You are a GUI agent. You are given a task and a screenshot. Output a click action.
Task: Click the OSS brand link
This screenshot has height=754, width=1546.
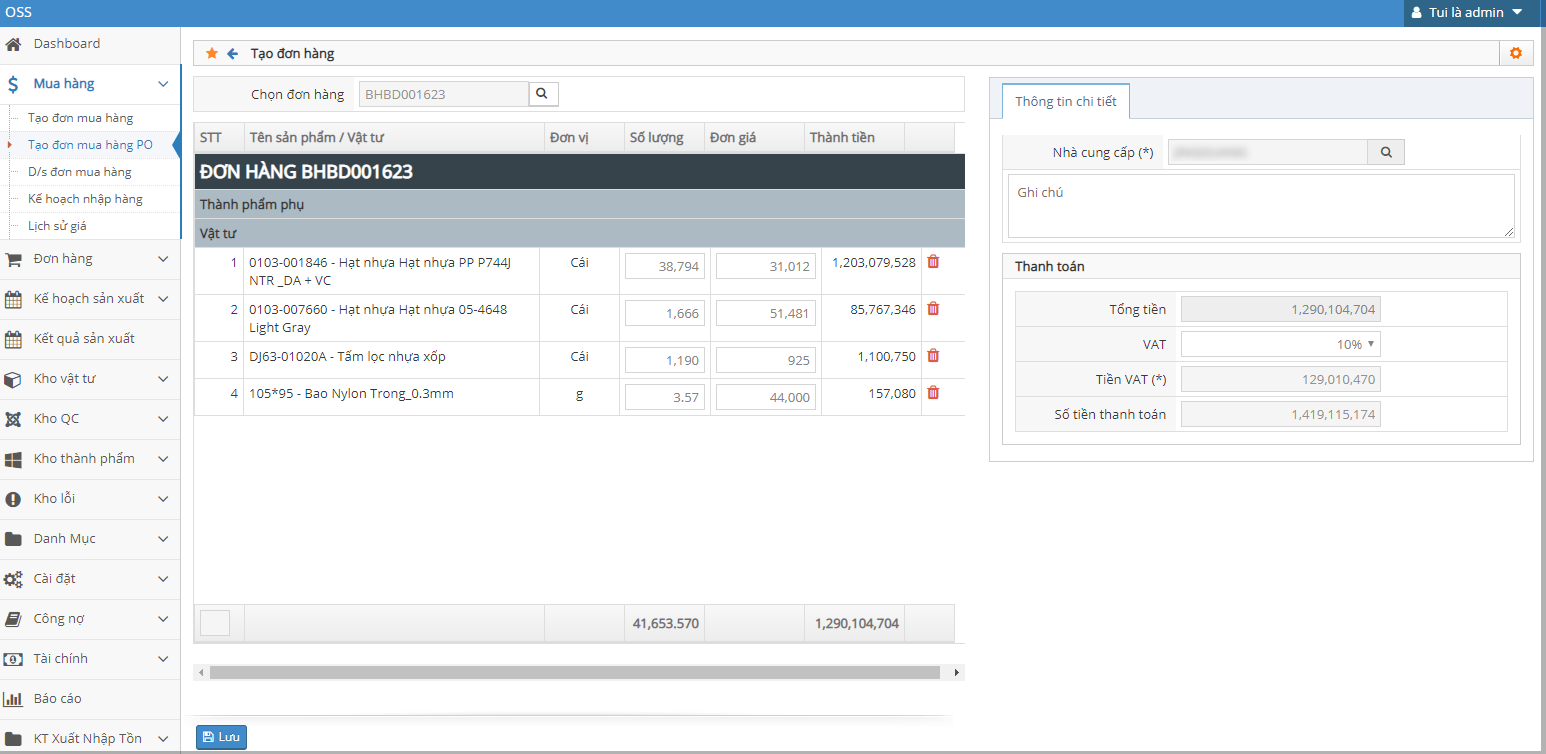[x=18, y=12]
